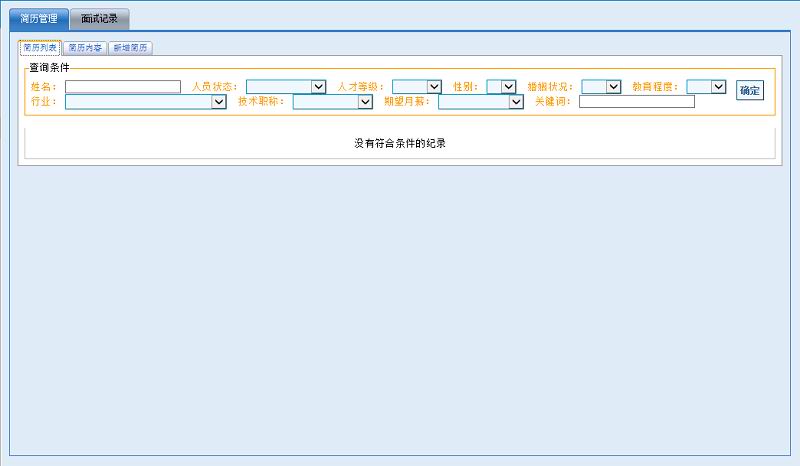Switch to the 简历管理 tab

(x=39, y=19)
